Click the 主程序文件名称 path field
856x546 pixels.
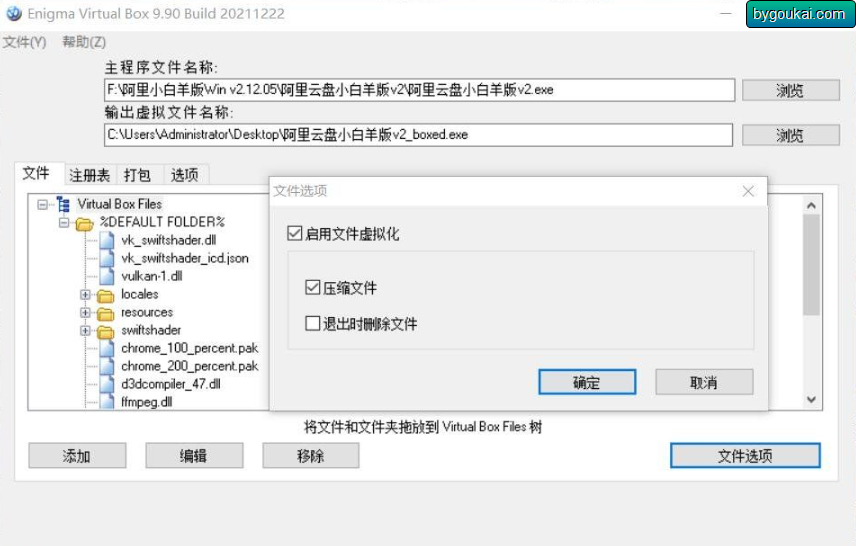click(419, 90)
